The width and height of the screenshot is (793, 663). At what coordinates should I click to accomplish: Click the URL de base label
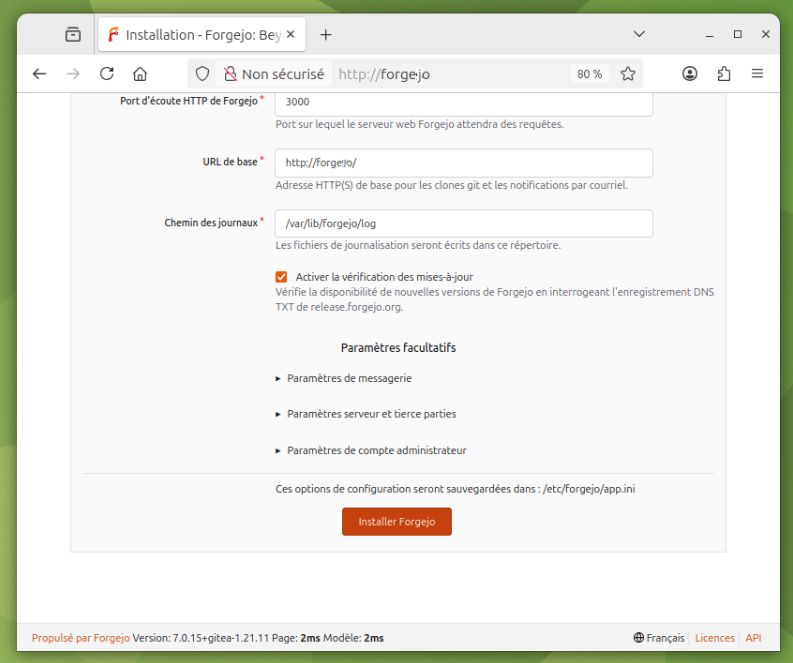[230, 162]
